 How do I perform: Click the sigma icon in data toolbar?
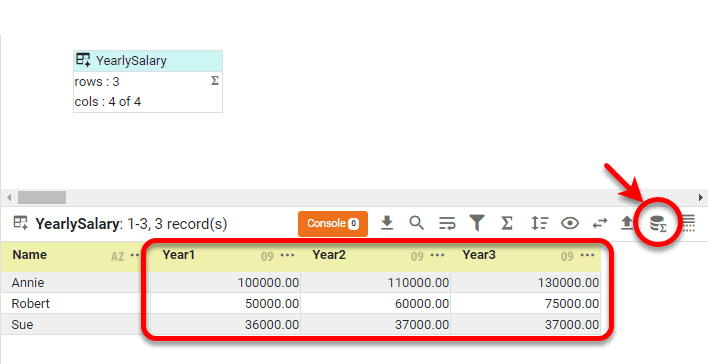(507, 223)
